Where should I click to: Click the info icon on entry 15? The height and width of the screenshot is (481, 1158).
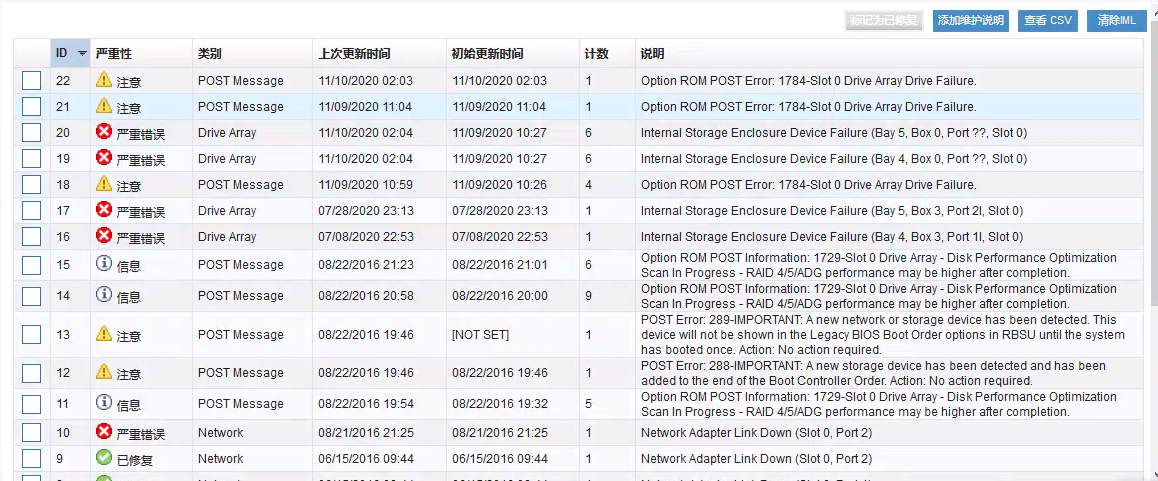[x=104, y=263]
